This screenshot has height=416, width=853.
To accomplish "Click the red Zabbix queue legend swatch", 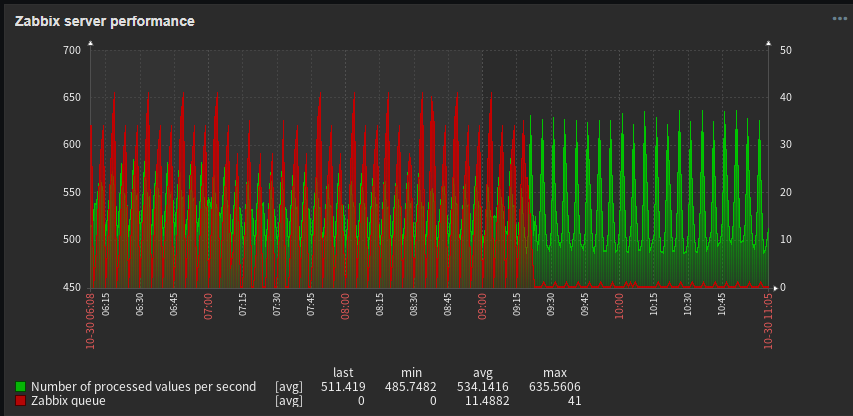I will tap(21, 400).
